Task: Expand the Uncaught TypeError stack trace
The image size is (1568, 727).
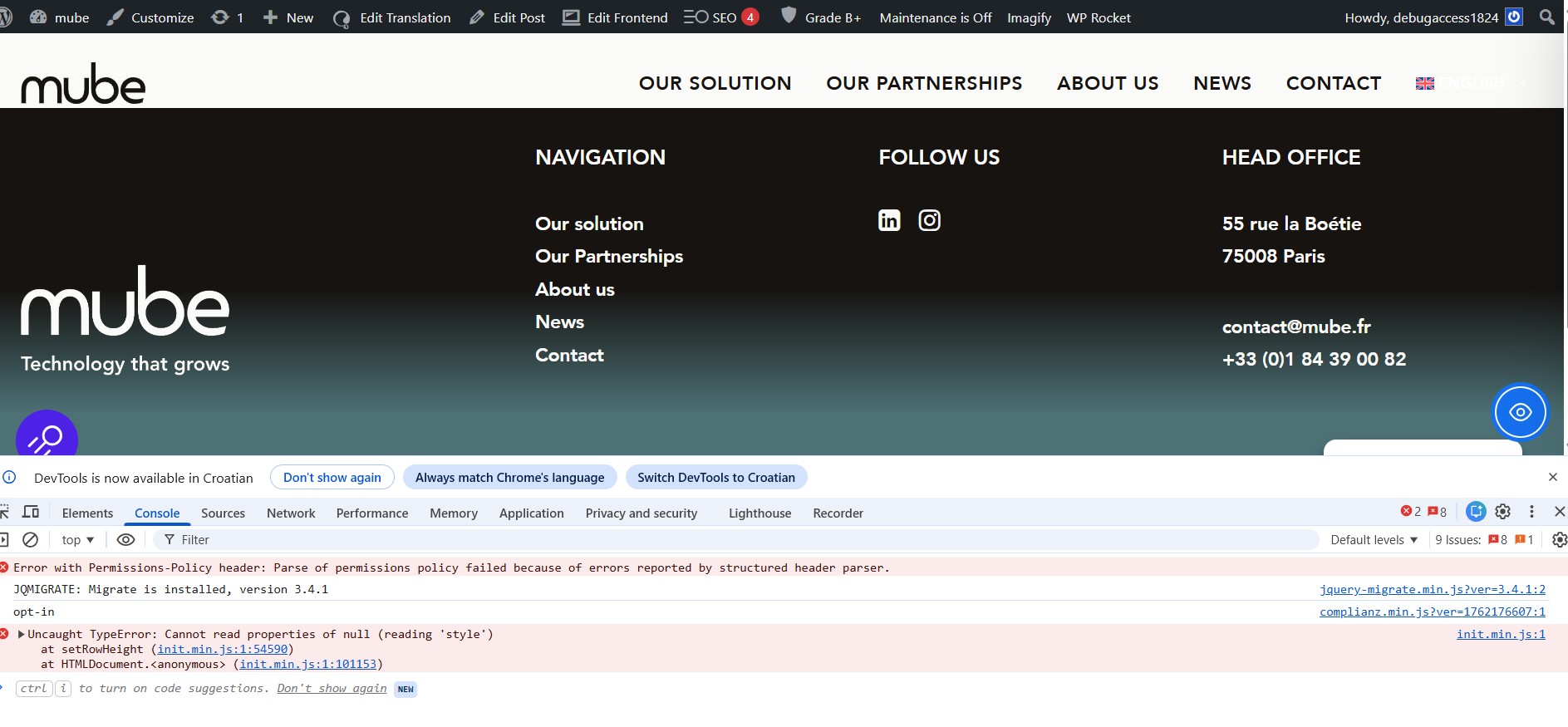Action: [x=22, y=634]
